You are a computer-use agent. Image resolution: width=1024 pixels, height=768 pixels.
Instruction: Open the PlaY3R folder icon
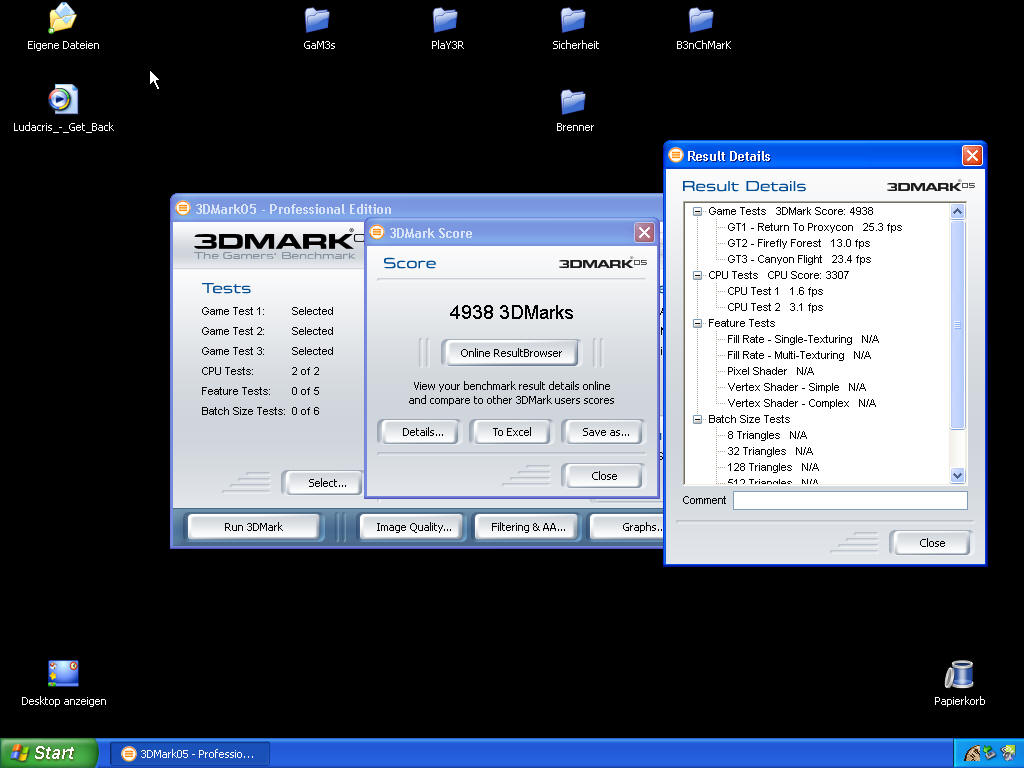coord(445,20)
